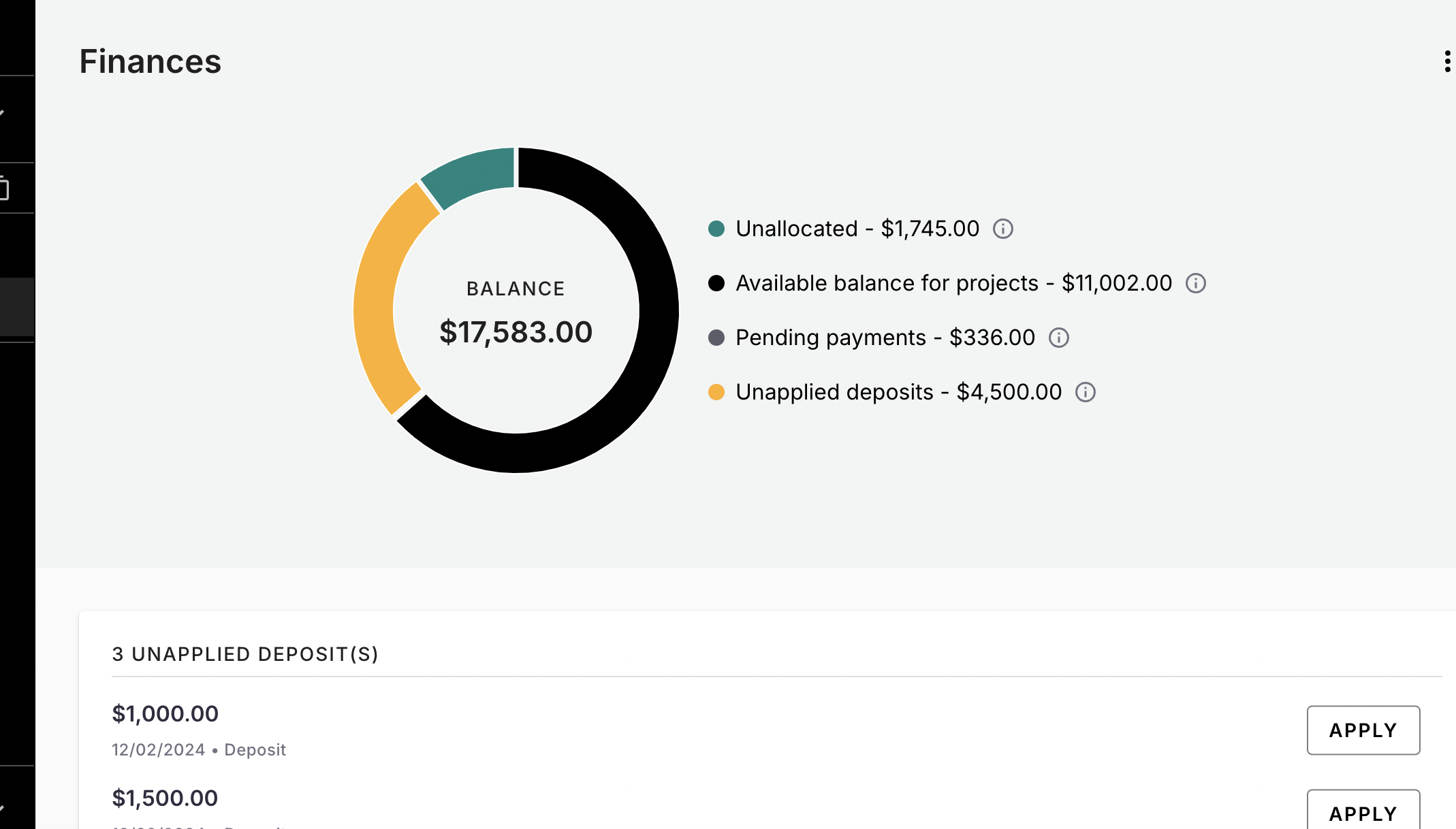Click the orange Unapplied deposits legend dot
The image size is (1456, 829).
[x=716, y=392]
